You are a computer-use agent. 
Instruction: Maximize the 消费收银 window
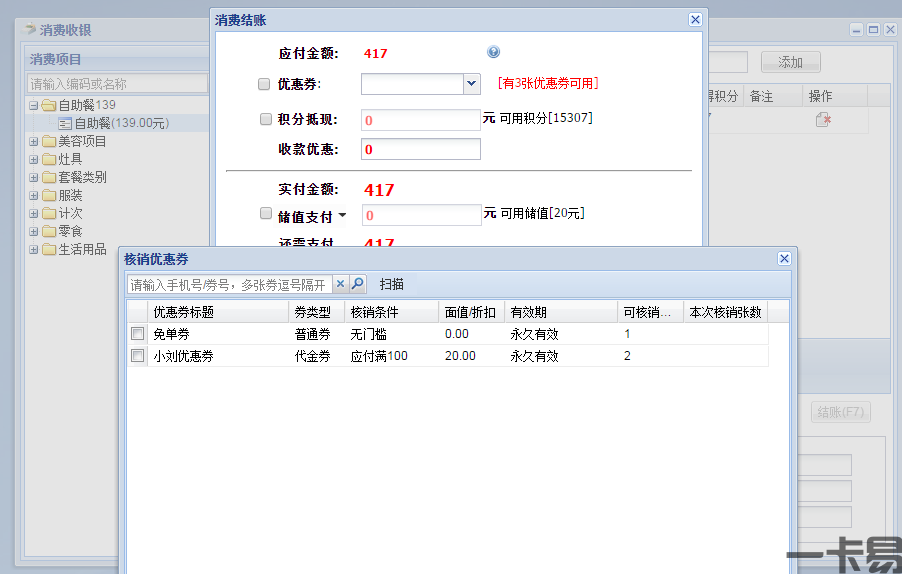(x=873, y=29)
